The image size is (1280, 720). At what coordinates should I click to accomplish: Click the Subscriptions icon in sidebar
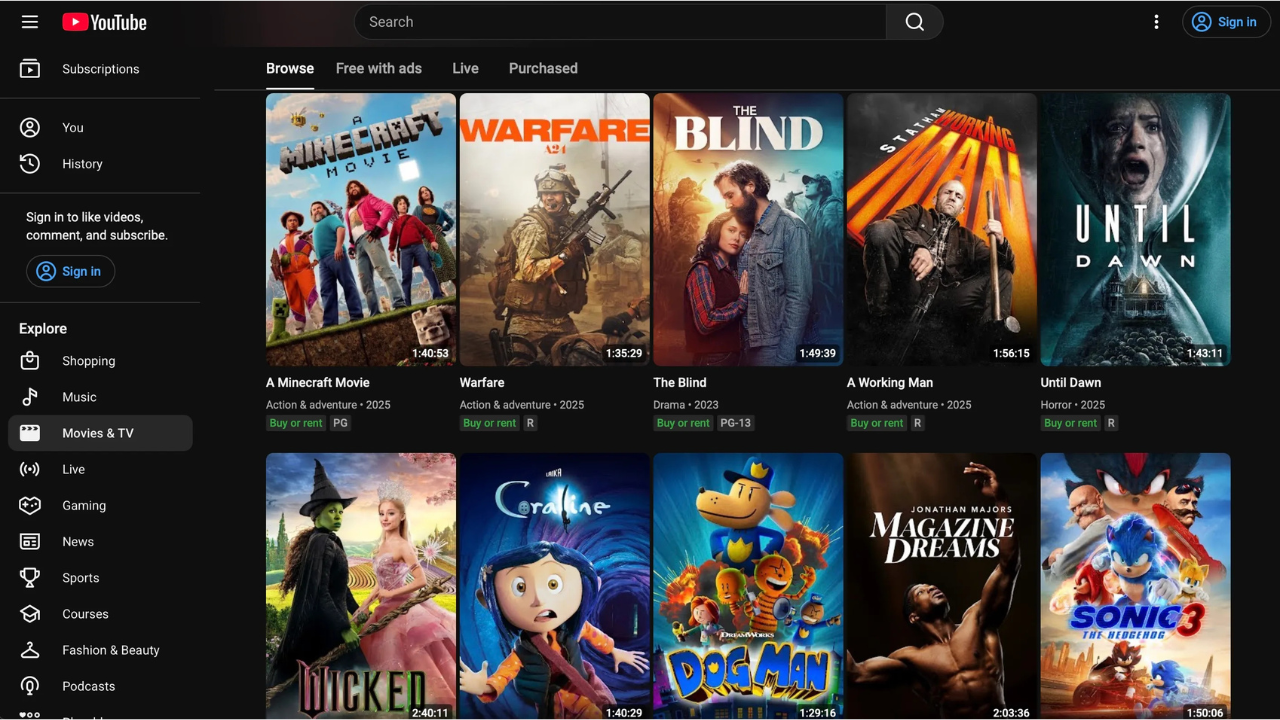click(x=30, y=69)
